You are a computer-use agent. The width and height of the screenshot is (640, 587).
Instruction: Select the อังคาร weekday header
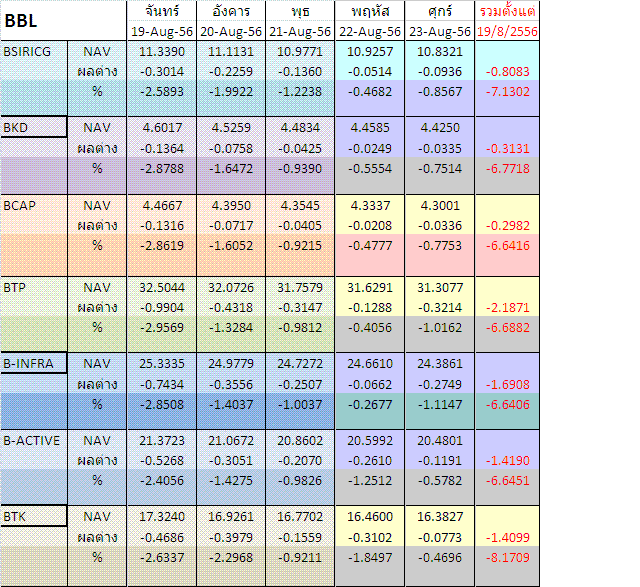pos(231,11)
